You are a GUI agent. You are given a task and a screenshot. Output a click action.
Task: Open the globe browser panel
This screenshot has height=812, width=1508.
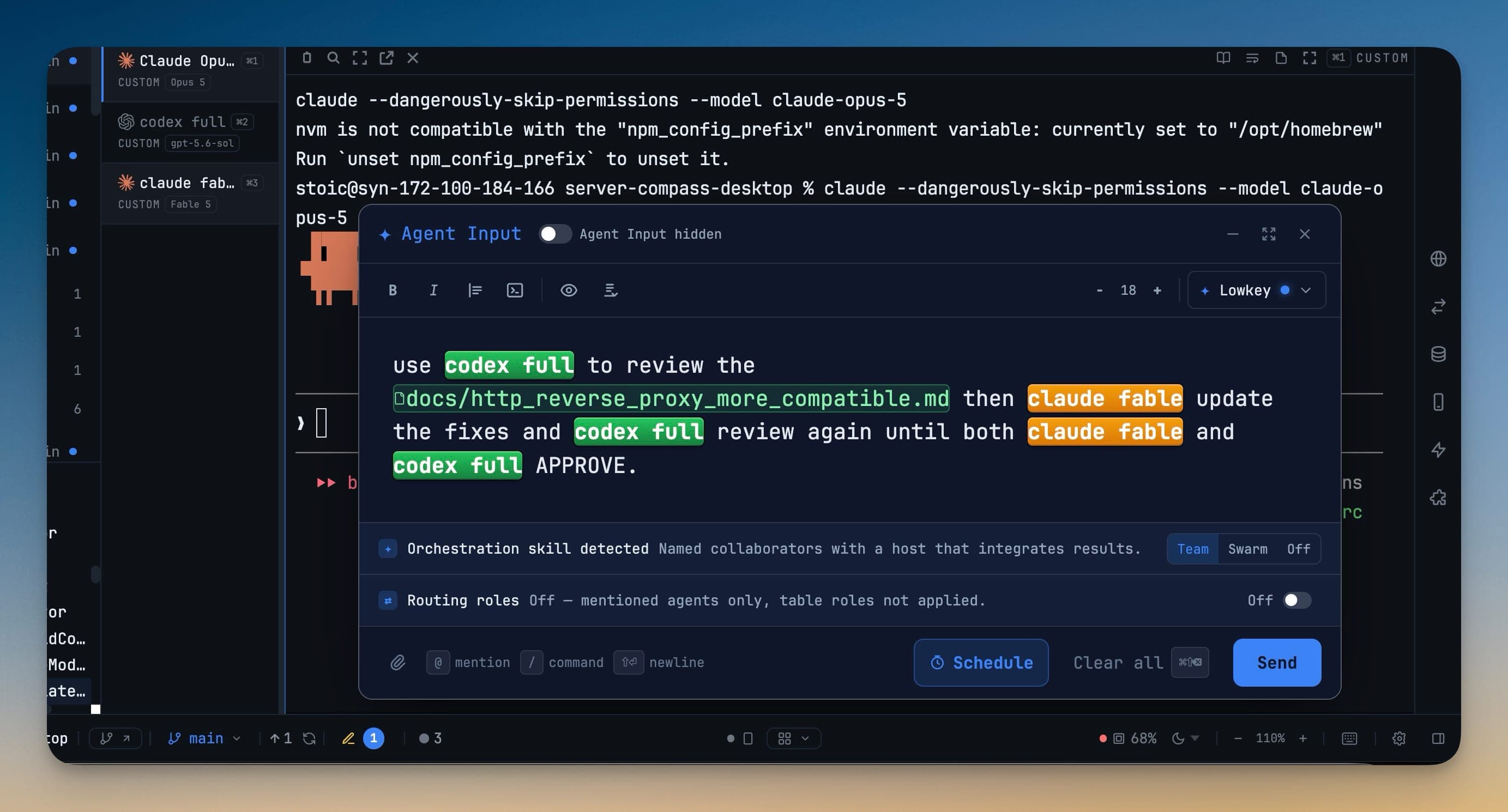pyautogui.click(x=1438, y=258)
